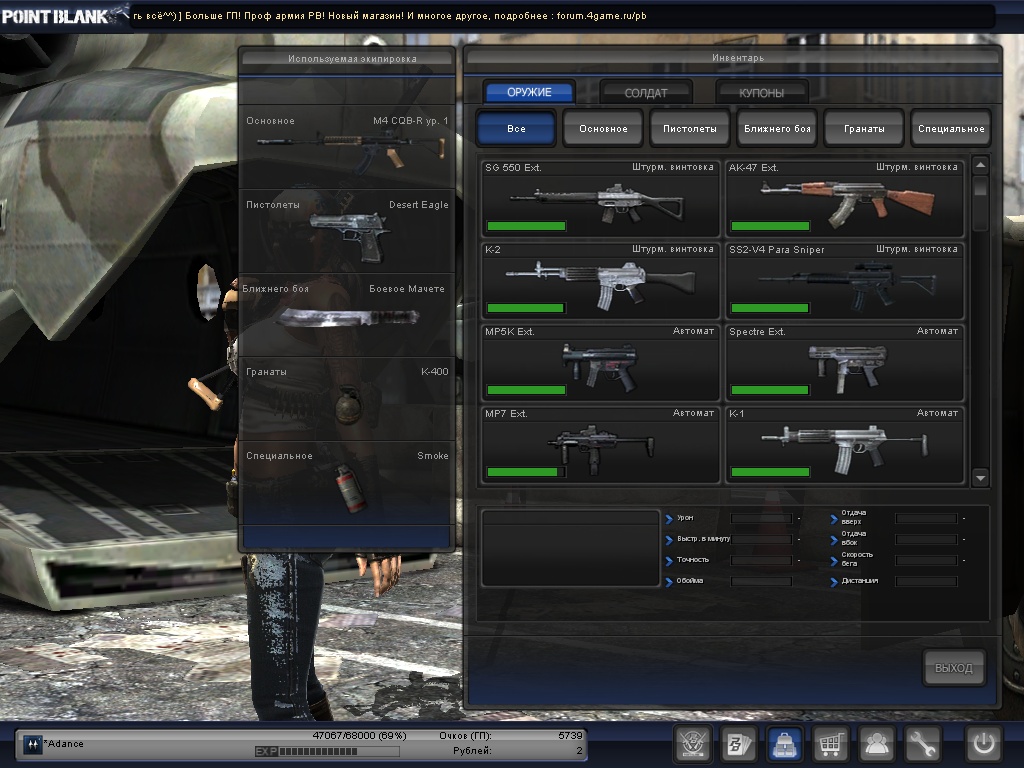
Task: Filter inventory by Основное
Action: coord(603,128)
